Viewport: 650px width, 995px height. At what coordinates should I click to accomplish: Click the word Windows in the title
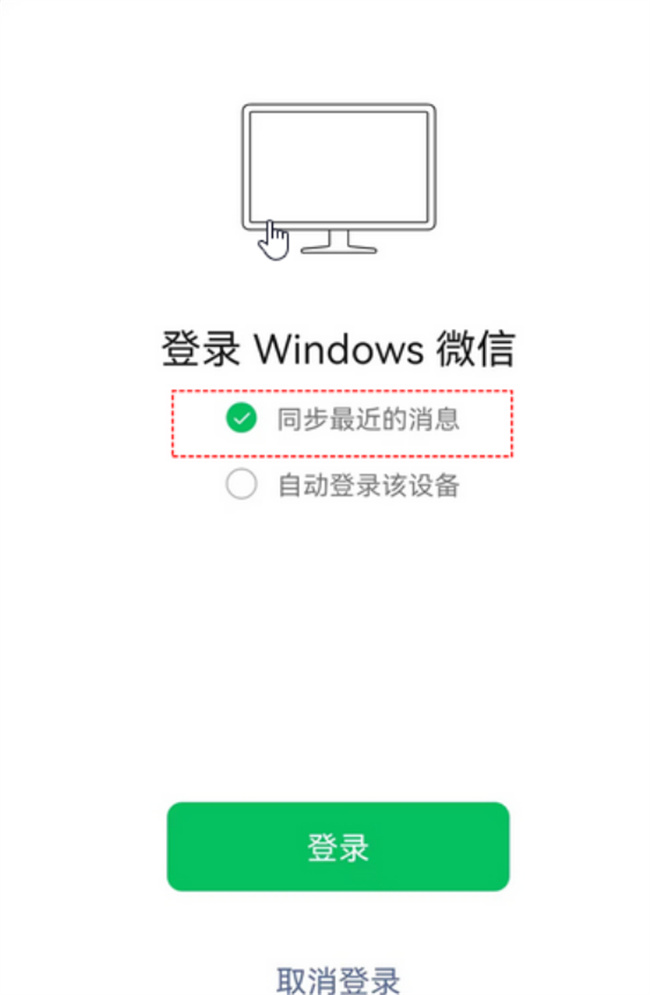(339, 348)
